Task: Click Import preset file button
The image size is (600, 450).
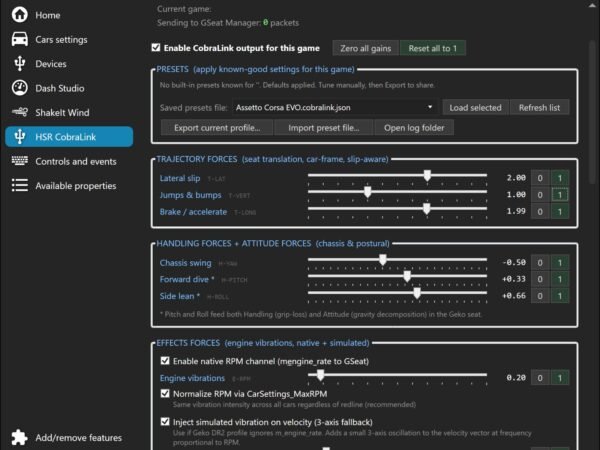Action: pyautogui.click(x=324, y=128)
